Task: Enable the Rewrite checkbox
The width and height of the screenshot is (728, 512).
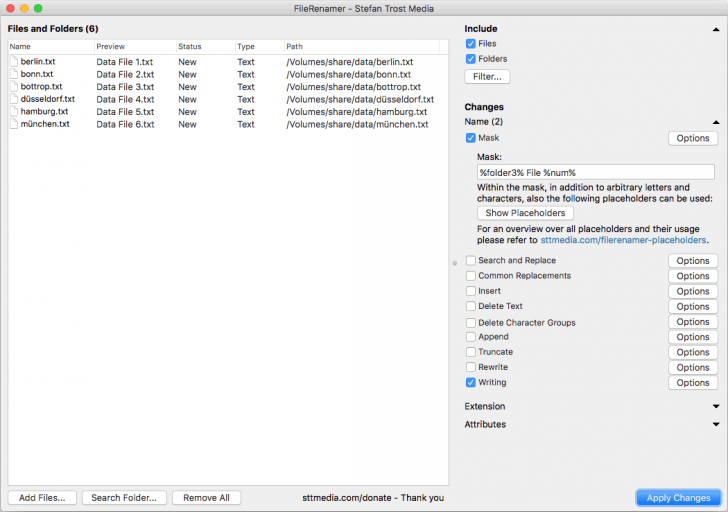Action: tap(470, 367)
